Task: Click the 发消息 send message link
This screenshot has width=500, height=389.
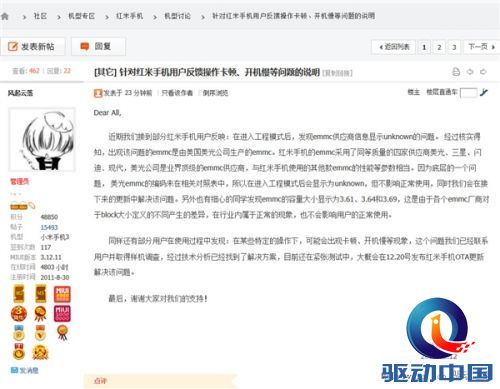Action: tap(25, 370)
